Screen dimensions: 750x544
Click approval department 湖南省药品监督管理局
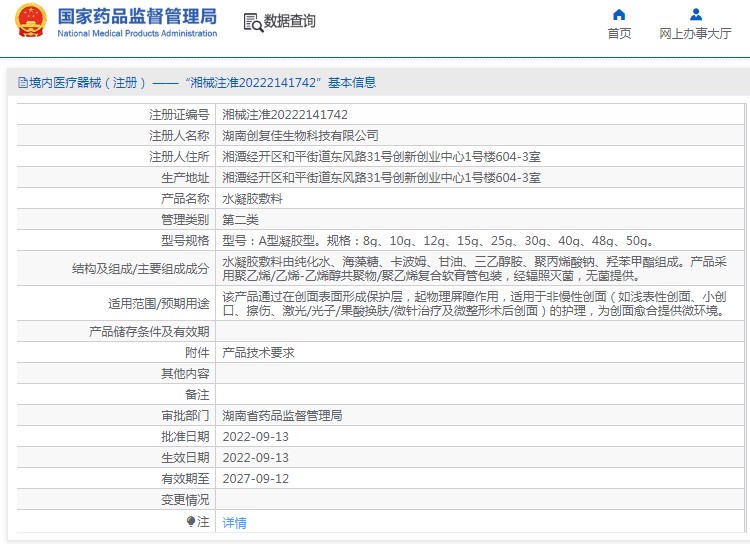282,415
